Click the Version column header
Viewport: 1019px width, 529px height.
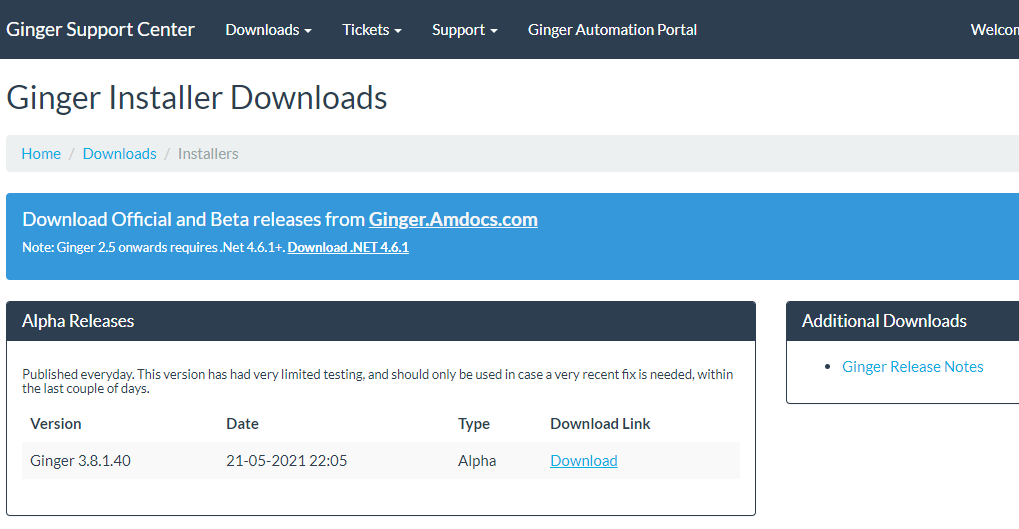(x=56, y=424)
